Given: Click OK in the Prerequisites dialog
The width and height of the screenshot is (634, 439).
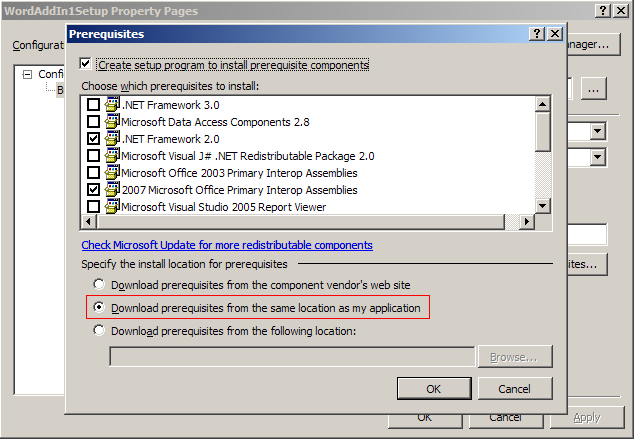Looking at the screenshot, I should point(434,389).
